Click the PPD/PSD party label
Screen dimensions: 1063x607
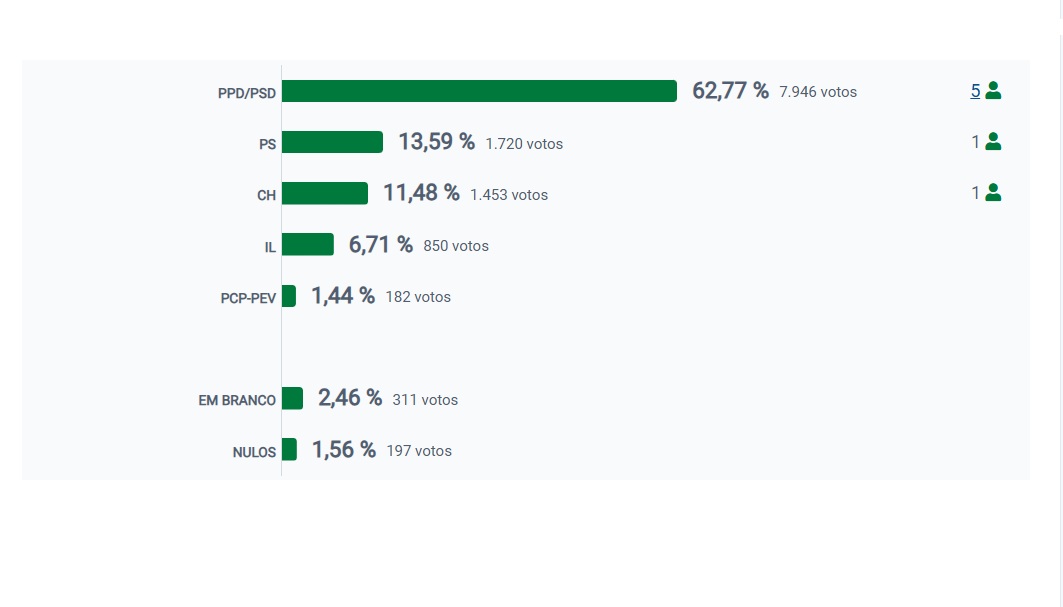point(246,93)
